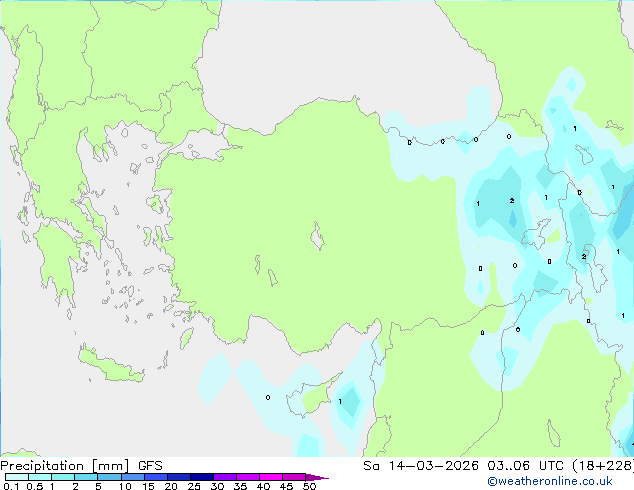Screen dimensions: 634x490
Task: Select the 0.5–1 mm legend swatch
Action: pos(40,477)
